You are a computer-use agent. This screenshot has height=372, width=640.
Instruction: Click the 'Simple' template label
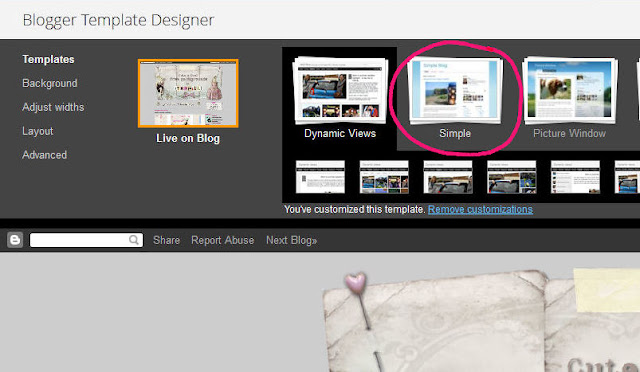click(x=455, y=134)
